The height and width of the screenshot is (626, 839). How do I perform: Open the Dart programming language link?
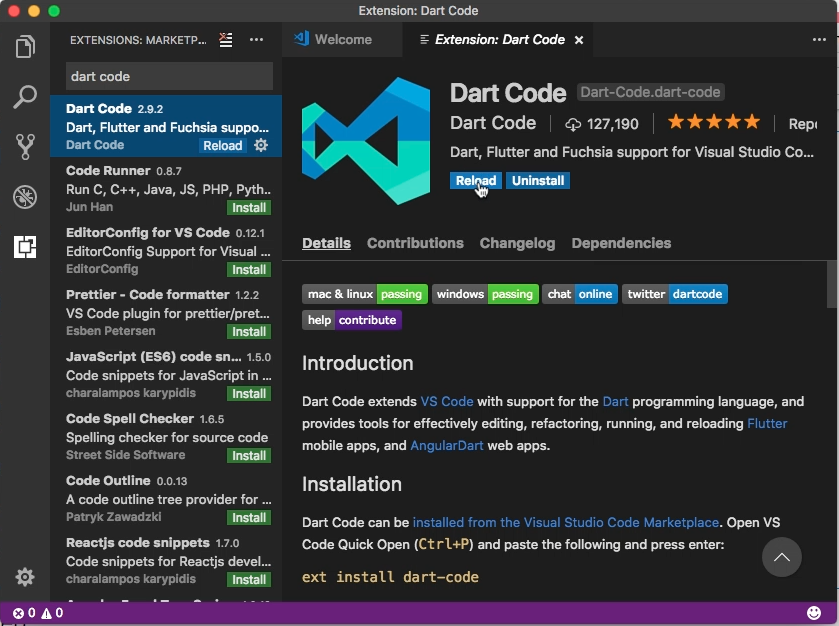[x=615, y=402]
